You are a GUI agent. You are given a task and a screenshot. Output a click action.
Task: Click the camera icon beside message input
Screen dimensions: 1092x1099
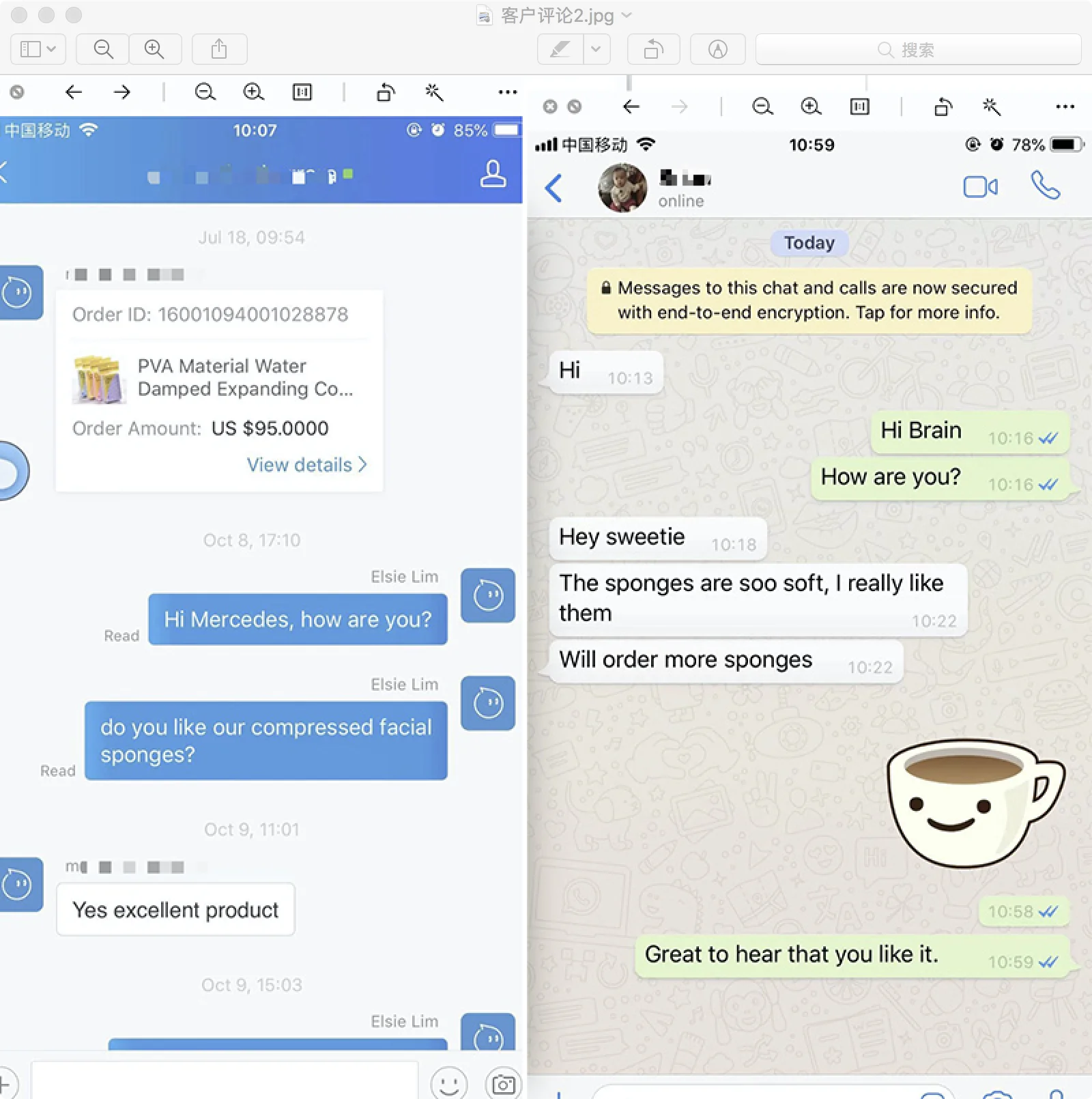pos(503,1083)
